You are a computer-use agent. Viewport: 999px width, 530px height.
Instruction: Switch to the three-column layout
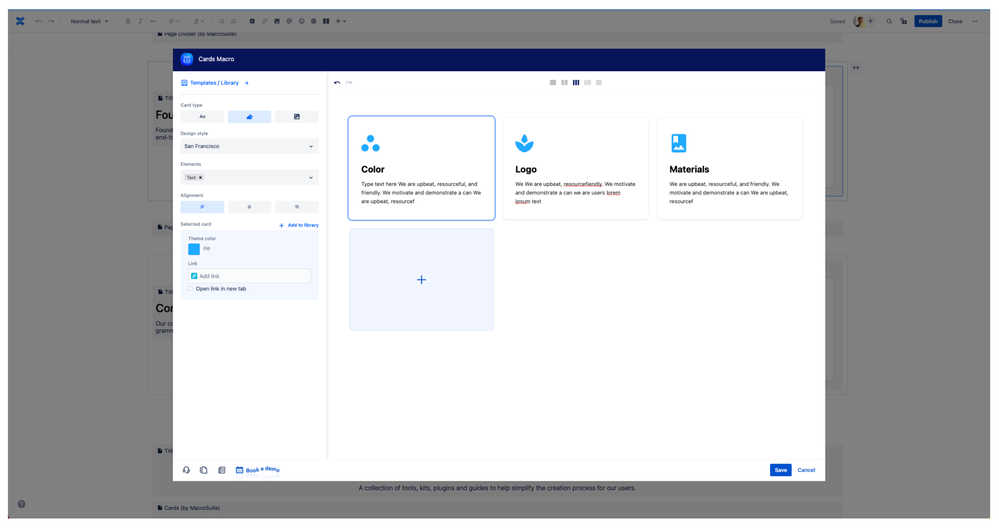[x=576, y=83]
